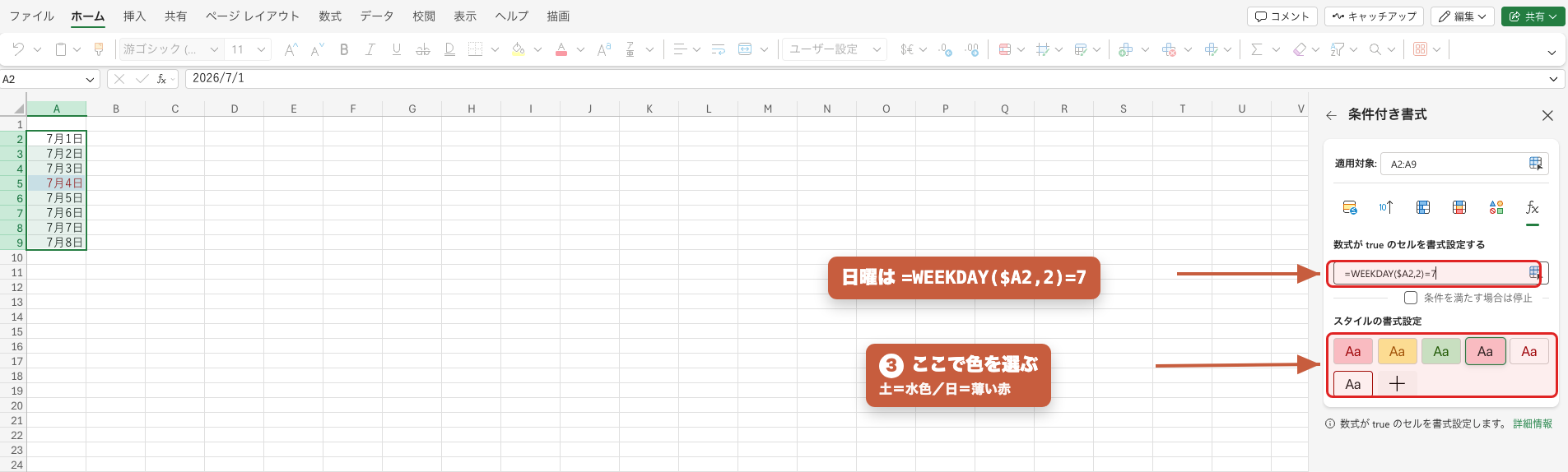Click the コメント button
The width and height of the screenshot is (1568, 472).
pos(1282,16)
